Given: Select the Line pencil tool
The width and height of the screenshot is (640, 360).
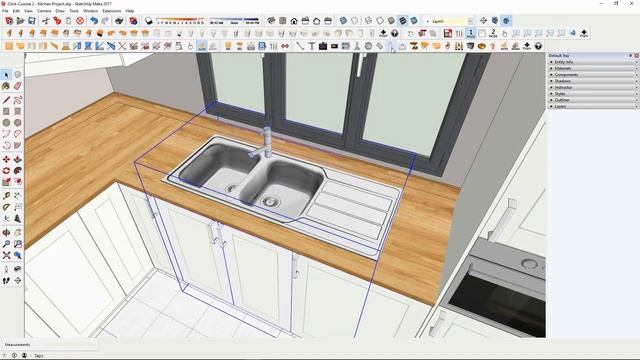Looking at the screenshot, I should (x=6, y=100).
